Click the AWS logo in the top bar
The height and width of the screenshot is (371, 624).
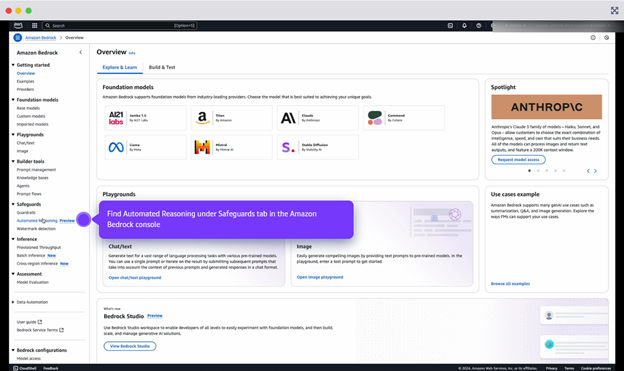(18, 25)
